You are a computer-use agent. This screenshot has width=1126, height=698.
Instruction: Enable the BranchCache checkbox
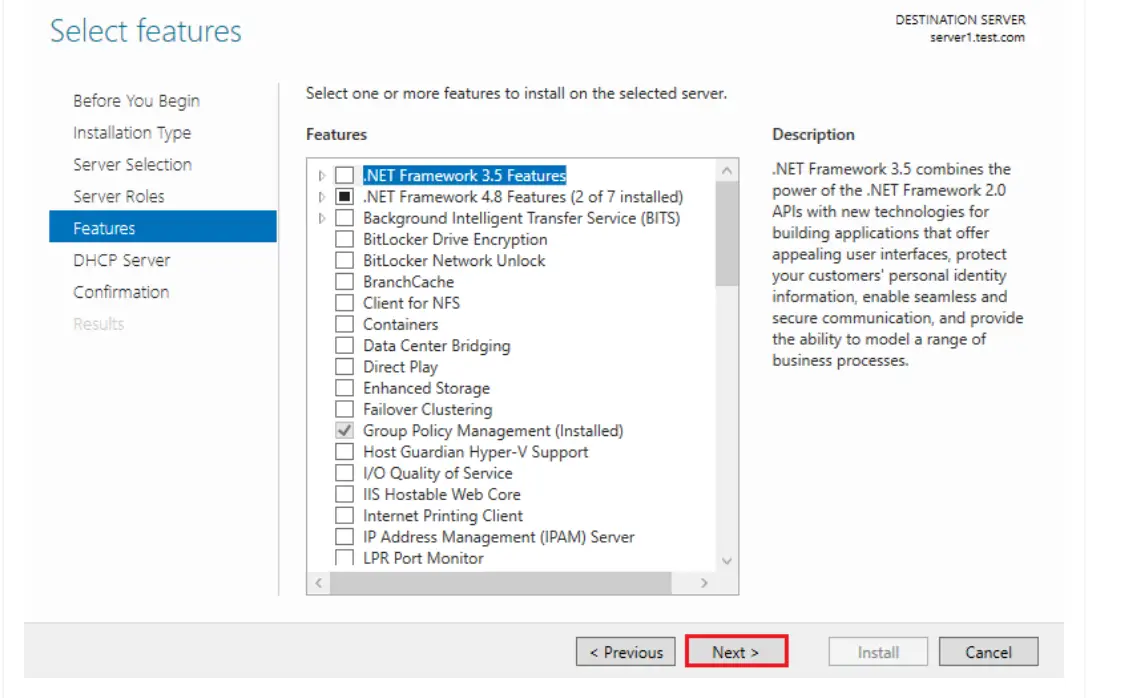coord(345,281)
